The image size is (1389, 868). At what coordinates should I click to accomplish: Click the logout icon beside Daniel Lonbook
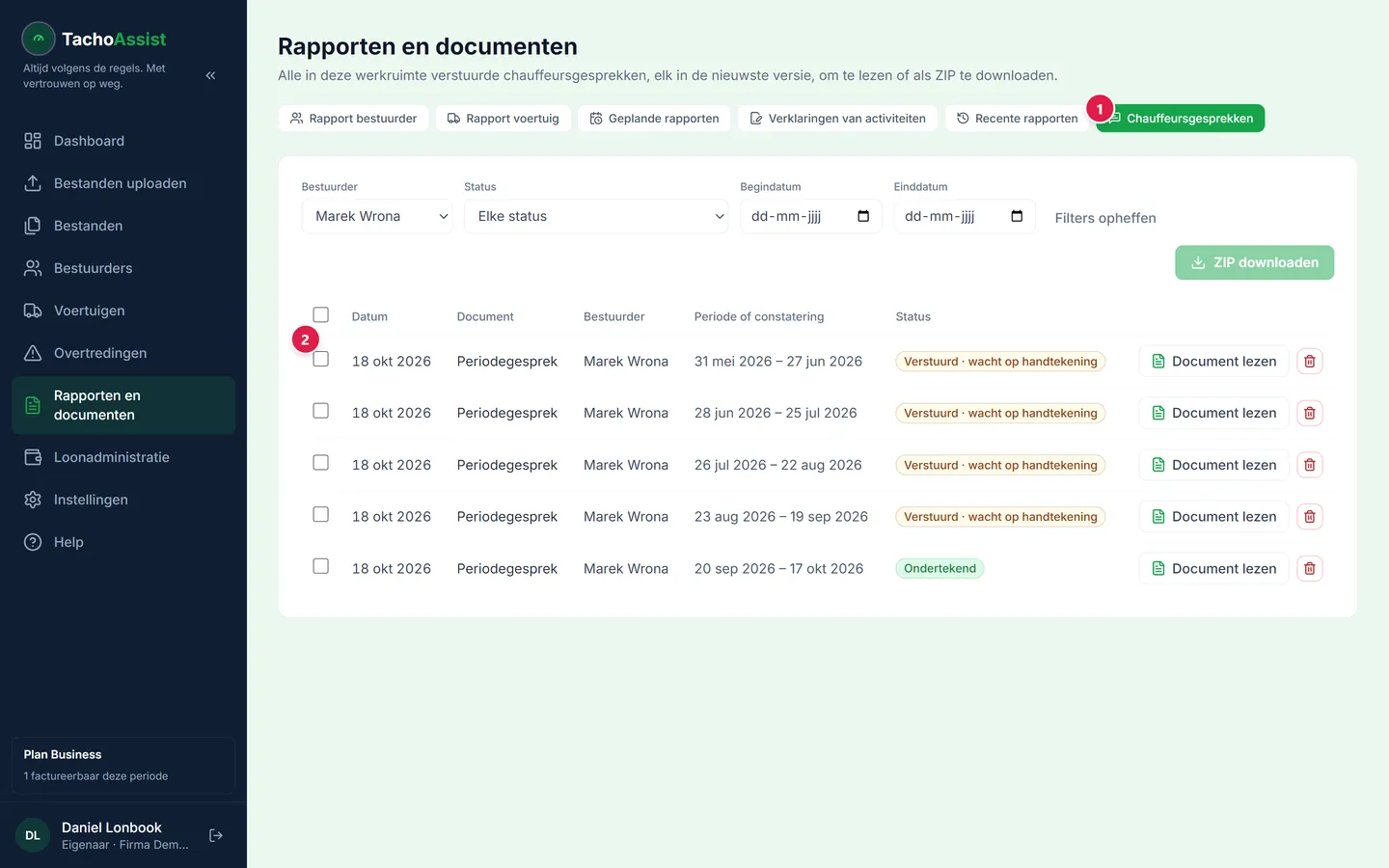216,835
